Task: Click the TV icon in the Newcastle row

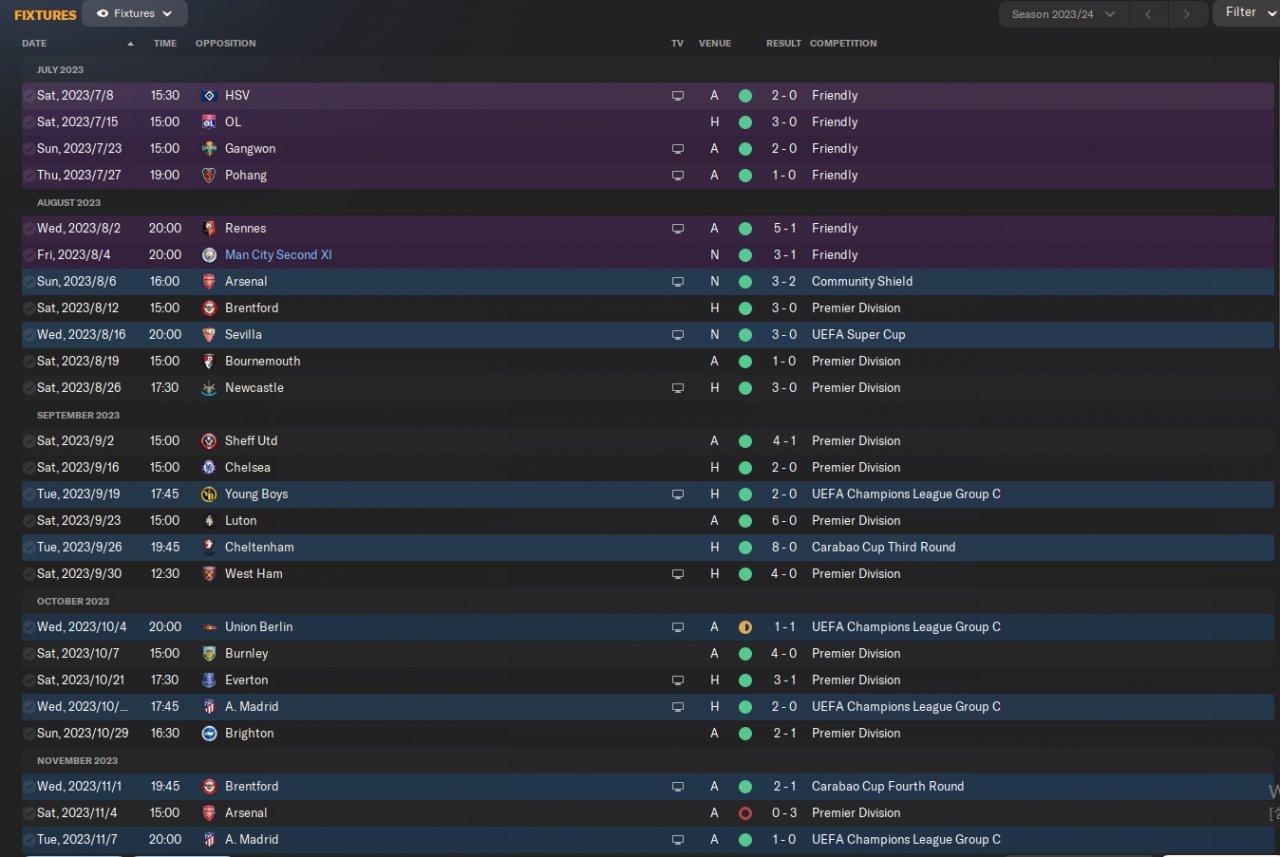Action: tap(678, 388)
